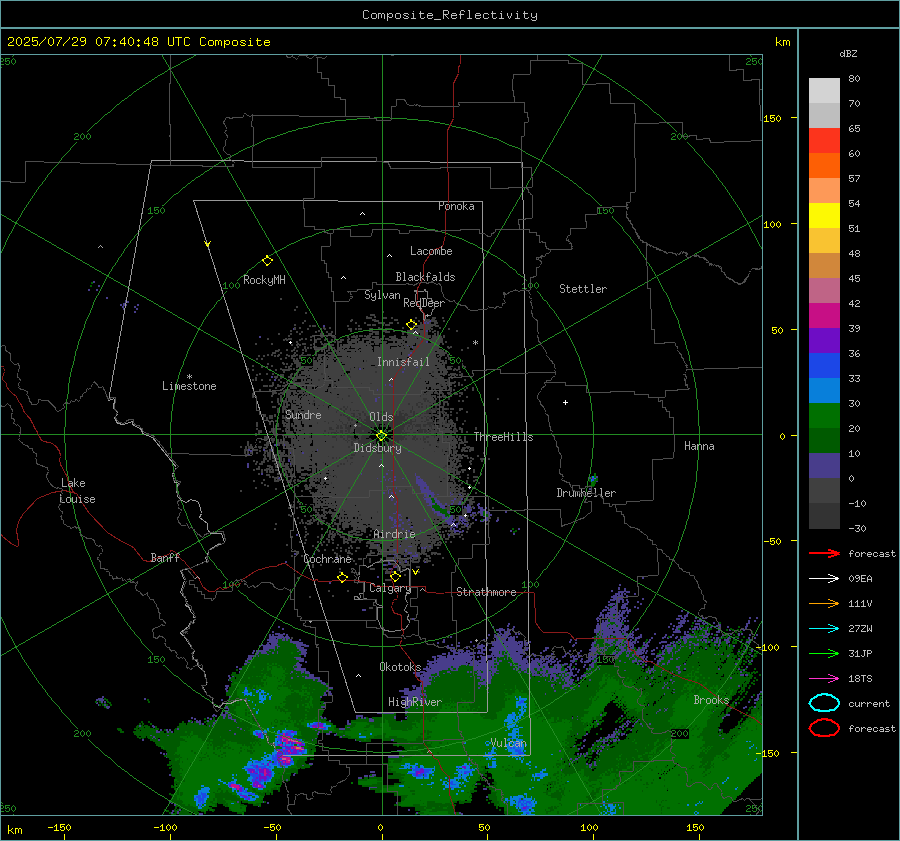Click the RedDeer city label
The image size is (900, 841).
(424, 303)
